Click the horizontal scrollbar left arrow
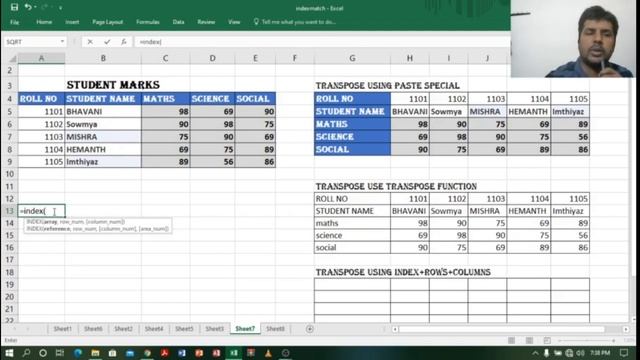This screenshot has width=640, height=360. [x=395, y=329]
